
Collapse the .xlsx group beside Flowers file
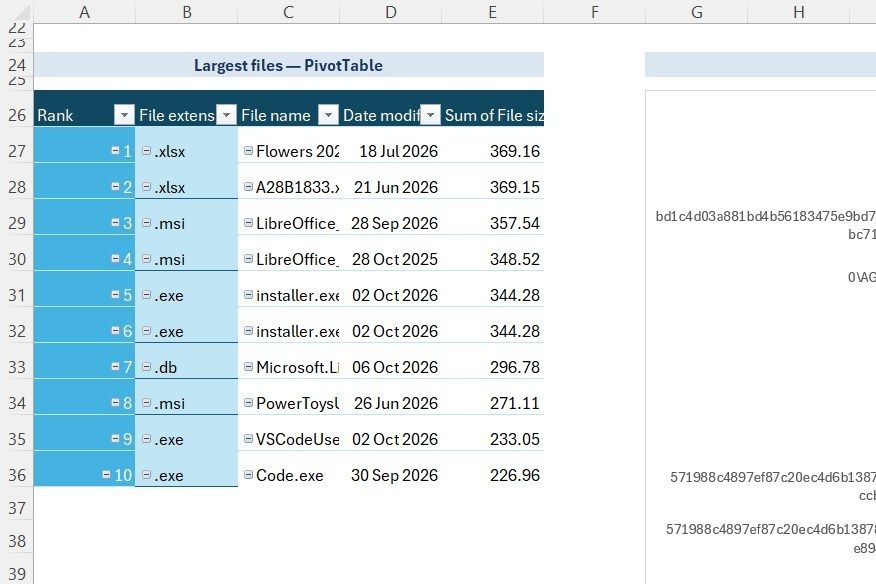pyautogui.click(x=146, y=150)
